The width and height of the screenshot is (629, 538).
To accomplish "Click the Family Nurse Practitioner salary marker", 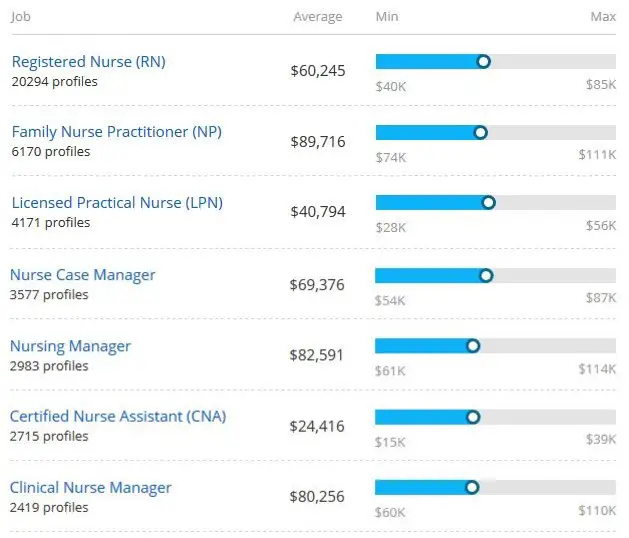I will (x=481, y=132).
